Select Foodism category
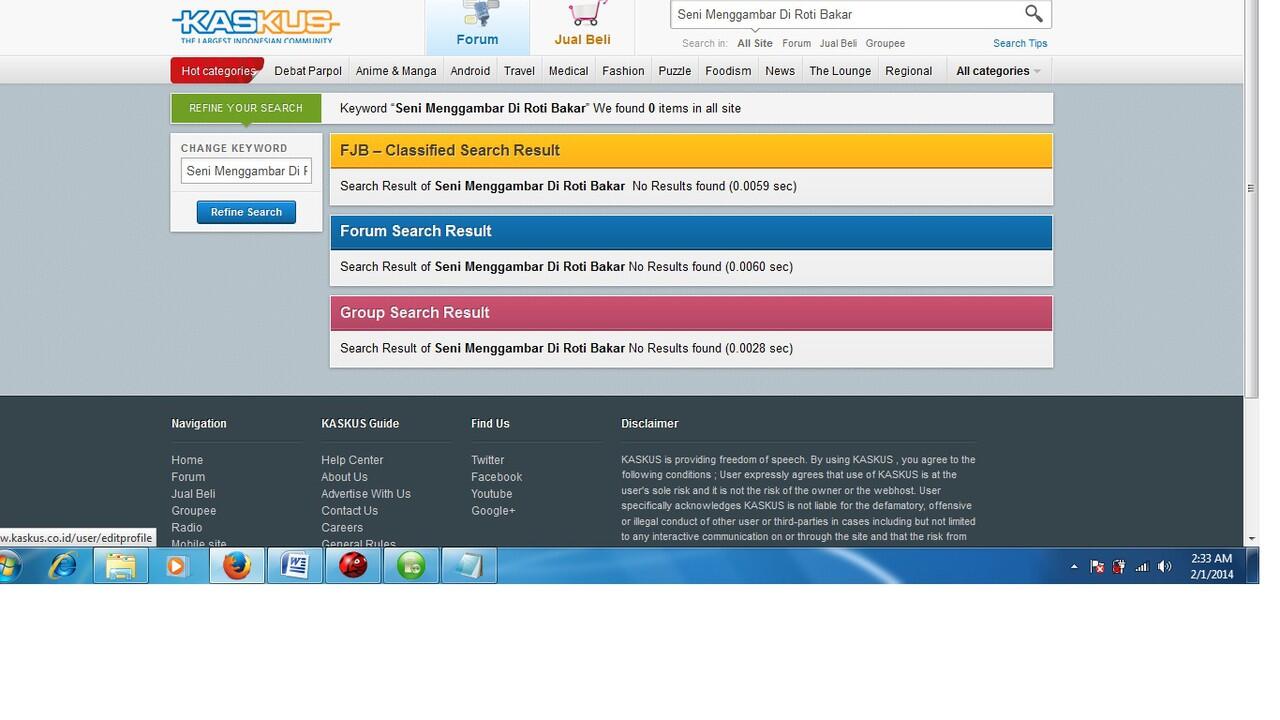This screenshot has height=720, width=1280. click(728, 71)
